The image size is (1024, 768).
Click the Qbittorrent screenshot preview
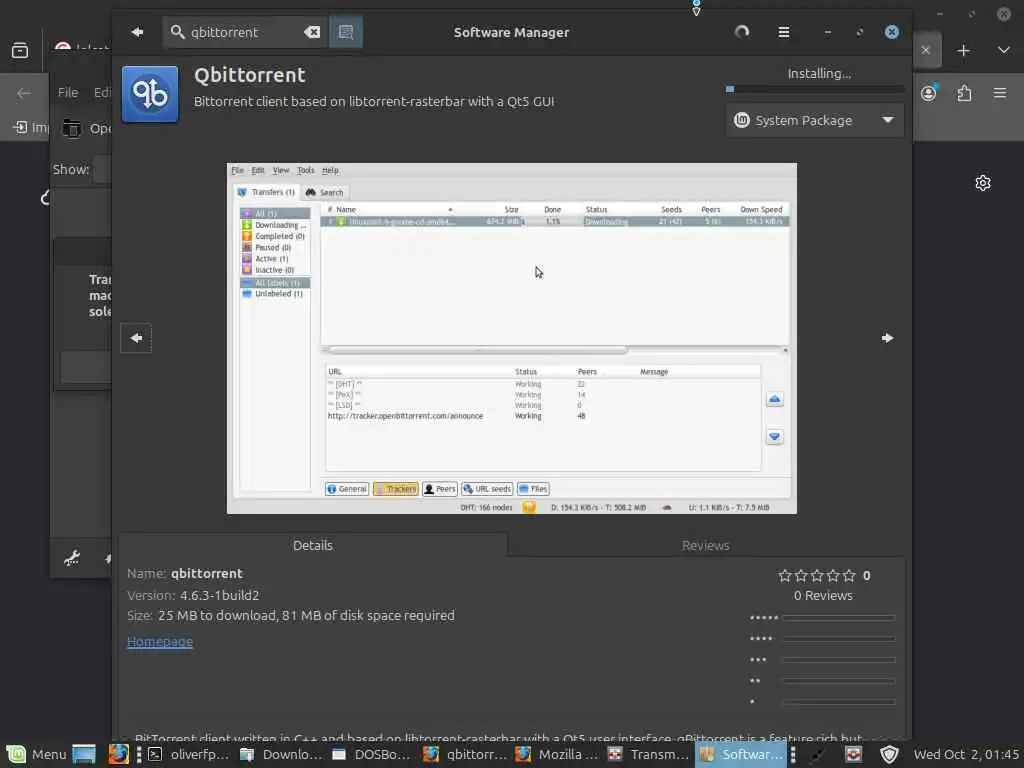[511, 338]
